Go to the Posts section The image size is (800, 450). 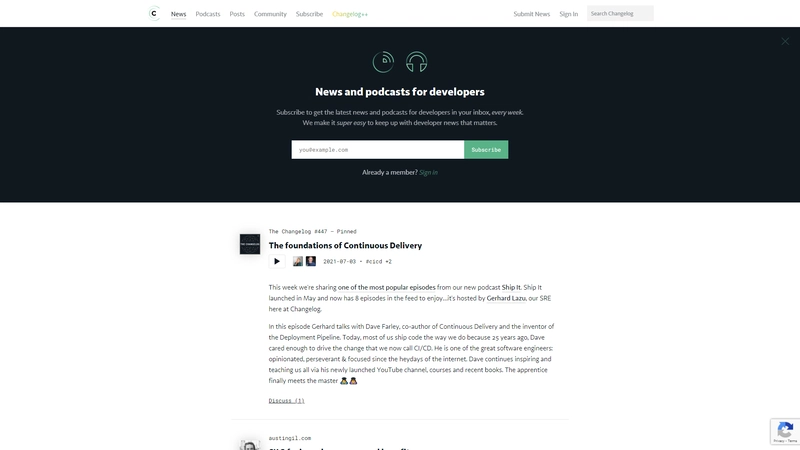click(237, 14)
